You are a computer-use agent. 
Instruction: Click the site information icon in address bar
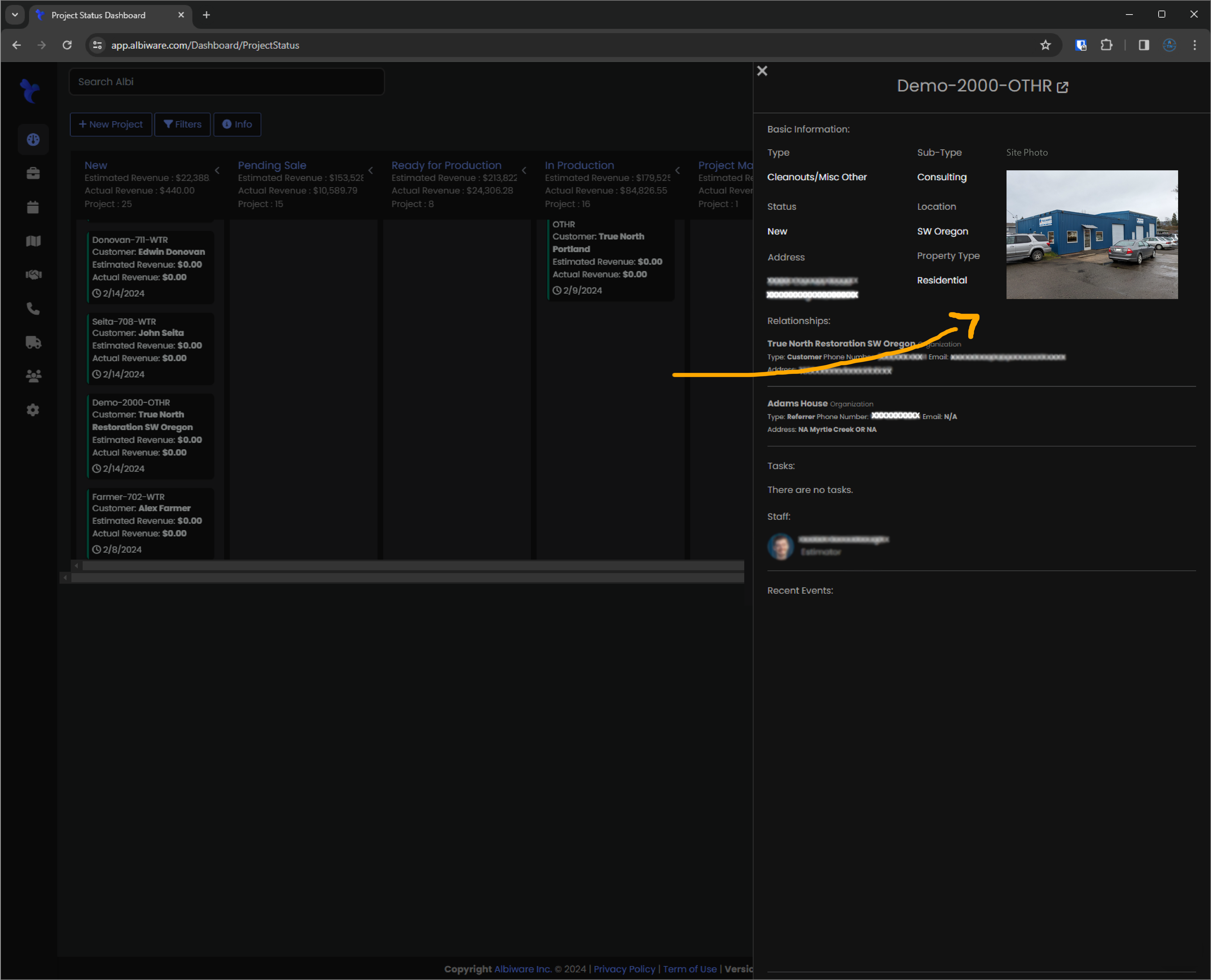[x=97, y=45]
